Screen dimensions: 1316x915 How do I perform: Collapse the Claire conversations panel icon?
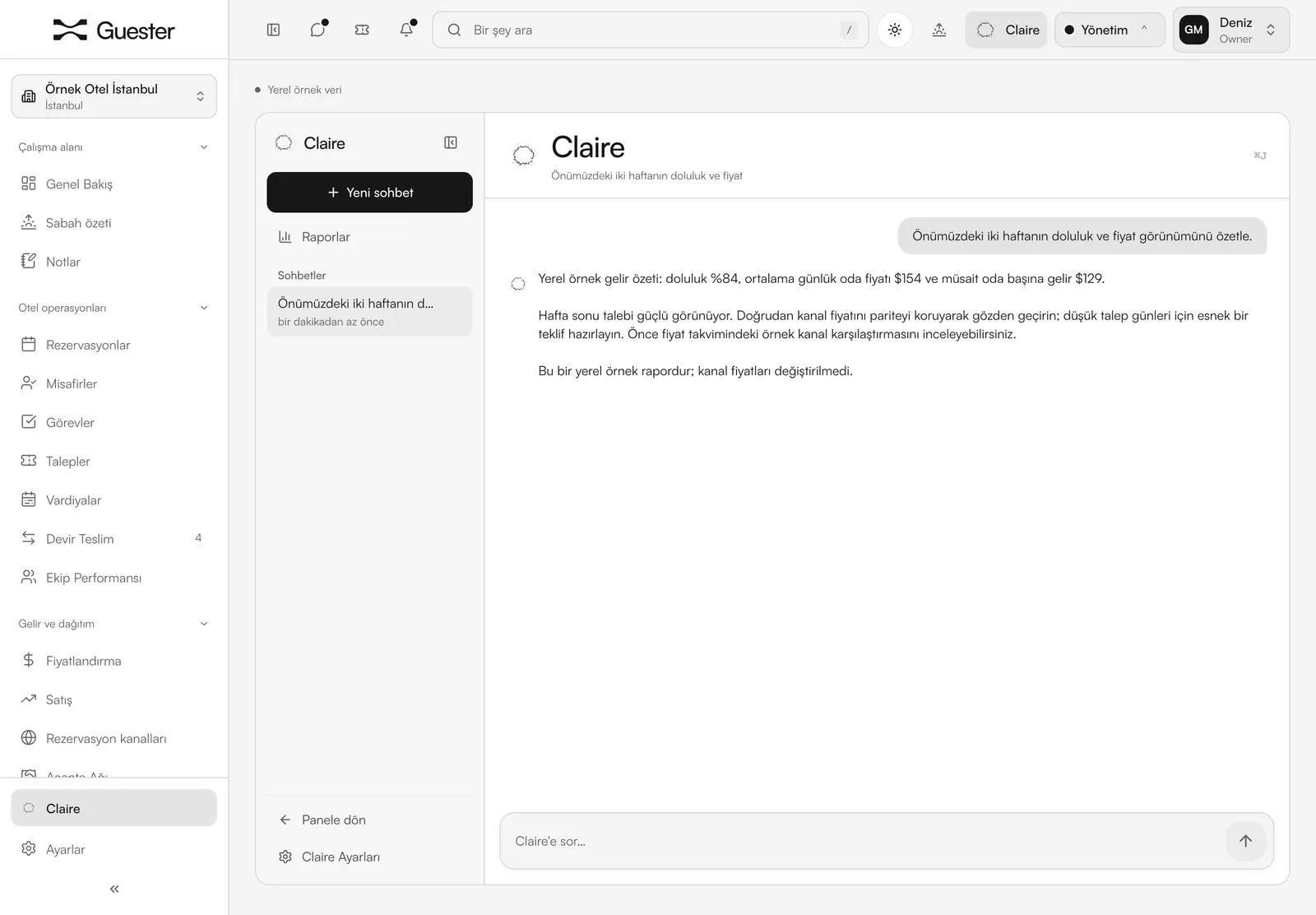451,142
